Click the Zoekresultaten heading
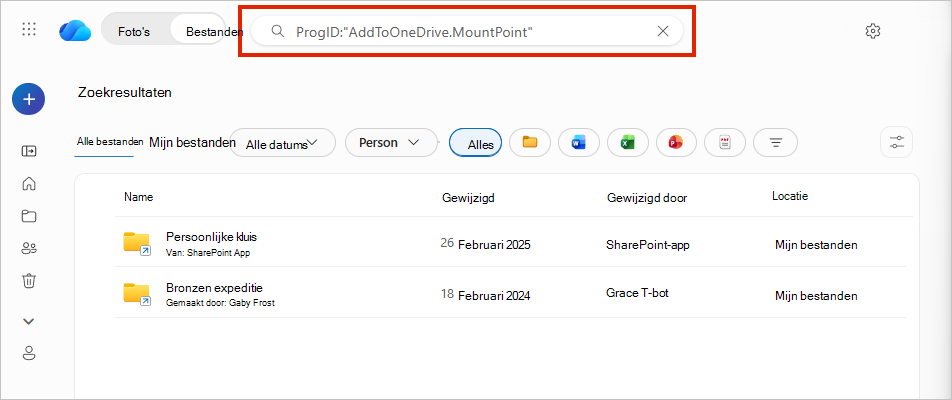Screen dimensions: 952x400 click(x=124, y=93)
